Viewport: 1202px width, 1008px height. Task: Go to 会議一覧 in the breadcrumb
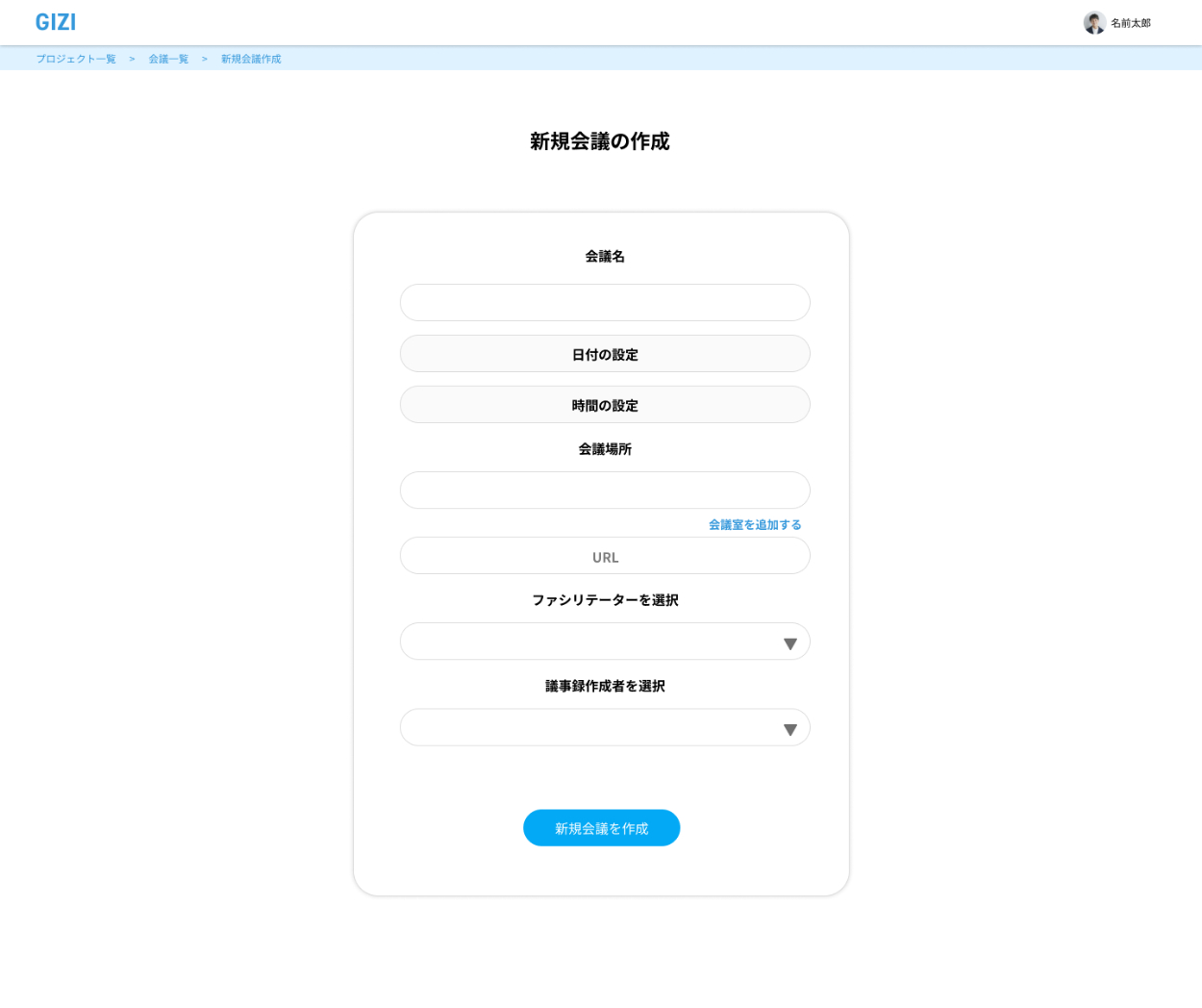tap(168, 59)
